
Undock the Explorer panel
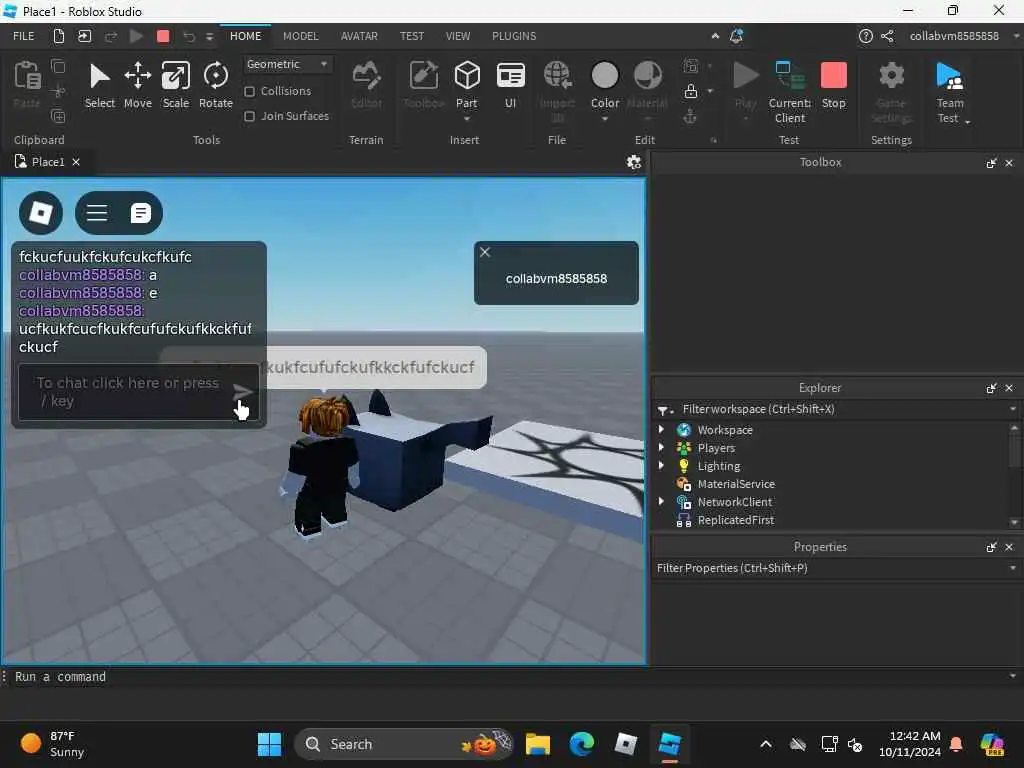(x=991, y=388)
